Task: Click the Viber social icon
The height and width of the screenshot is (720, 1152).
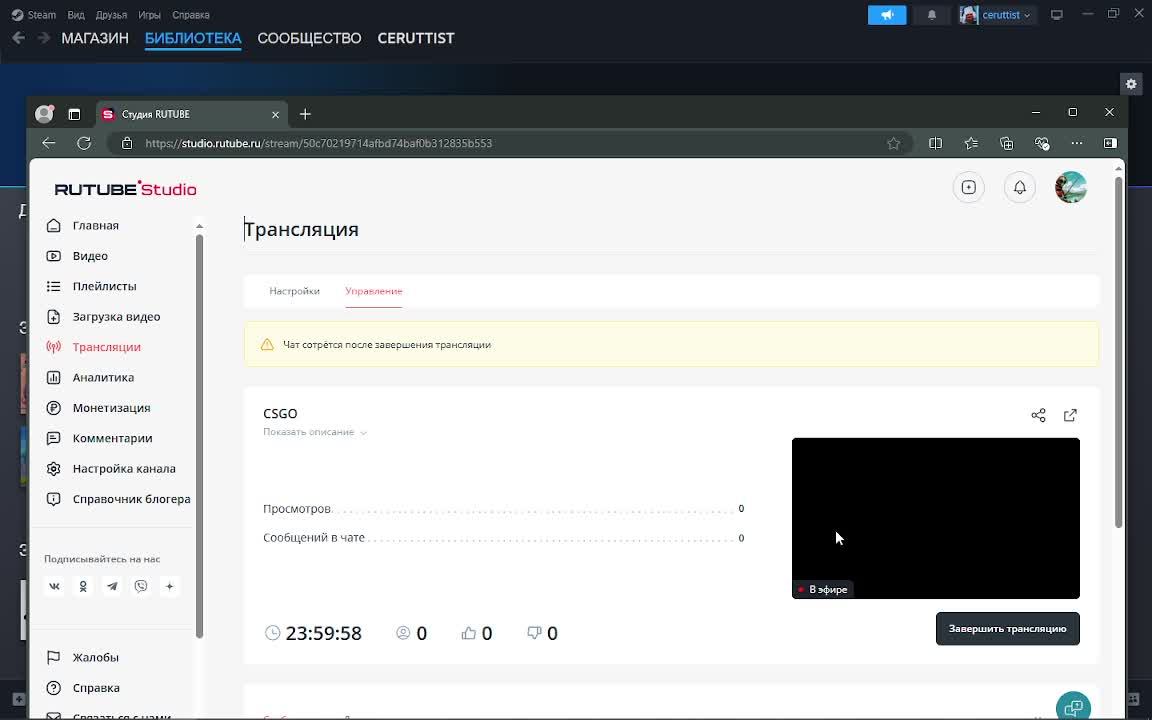Action: pyautogui.click(x=141, y=586)
